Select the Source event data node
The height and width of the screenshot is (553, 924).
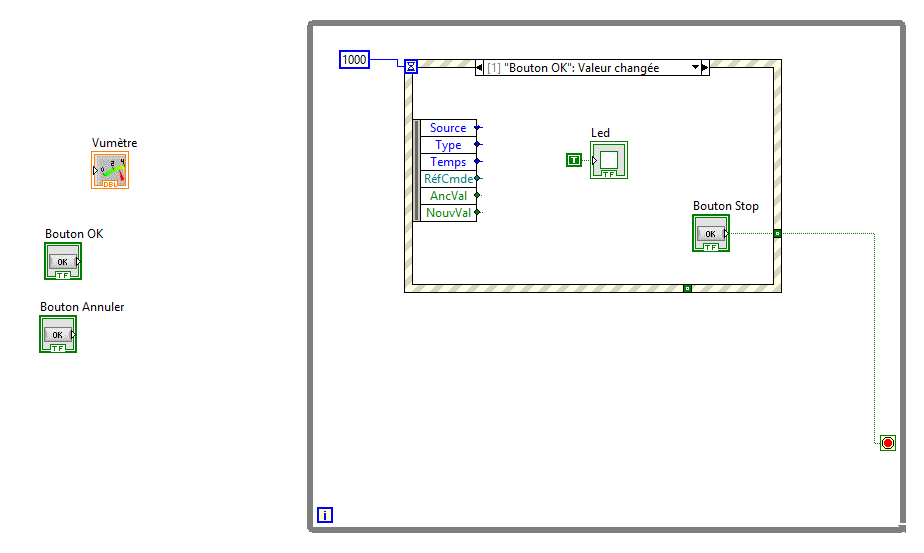[x=448, y=128]
